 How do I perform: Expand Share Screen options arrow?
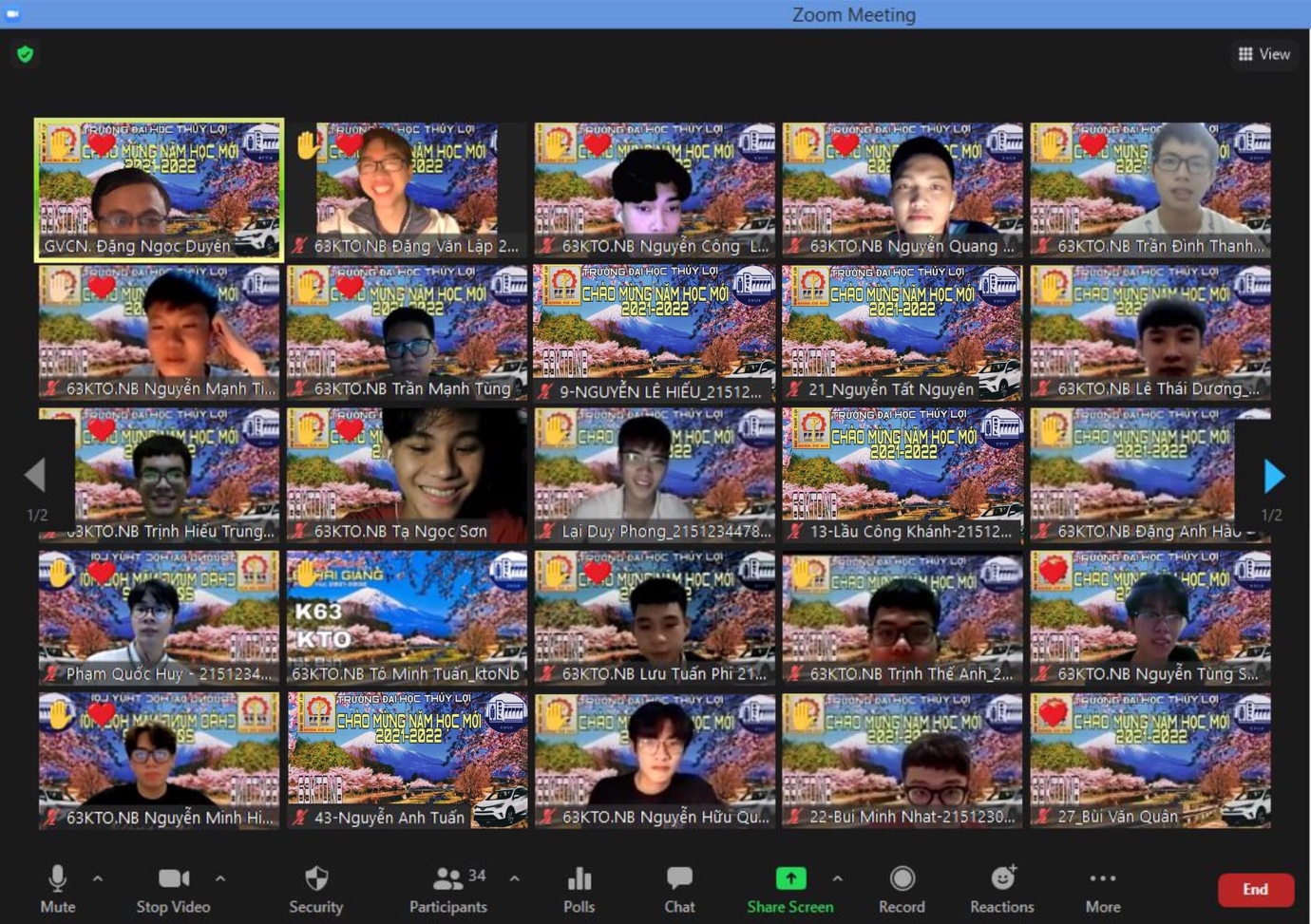coord(837,879)
